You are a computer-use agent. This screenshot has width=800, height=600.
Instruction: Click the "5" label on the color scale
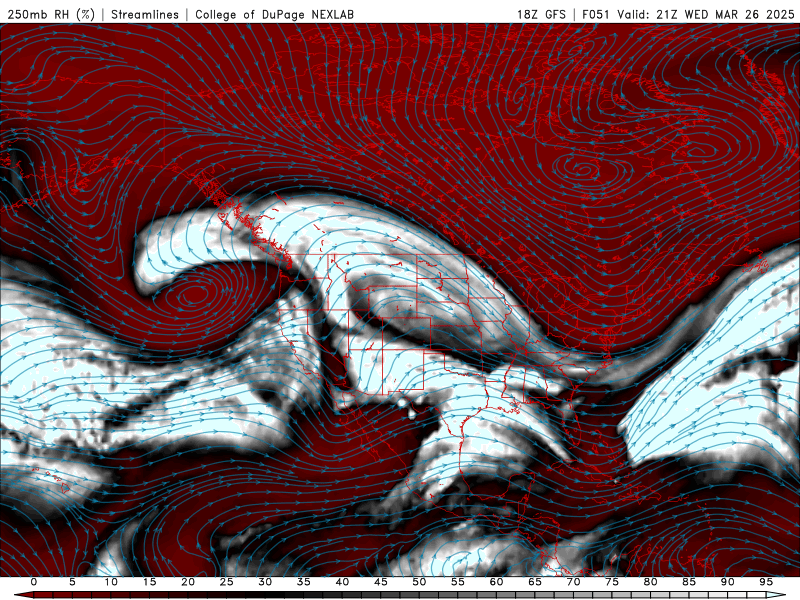72,582
